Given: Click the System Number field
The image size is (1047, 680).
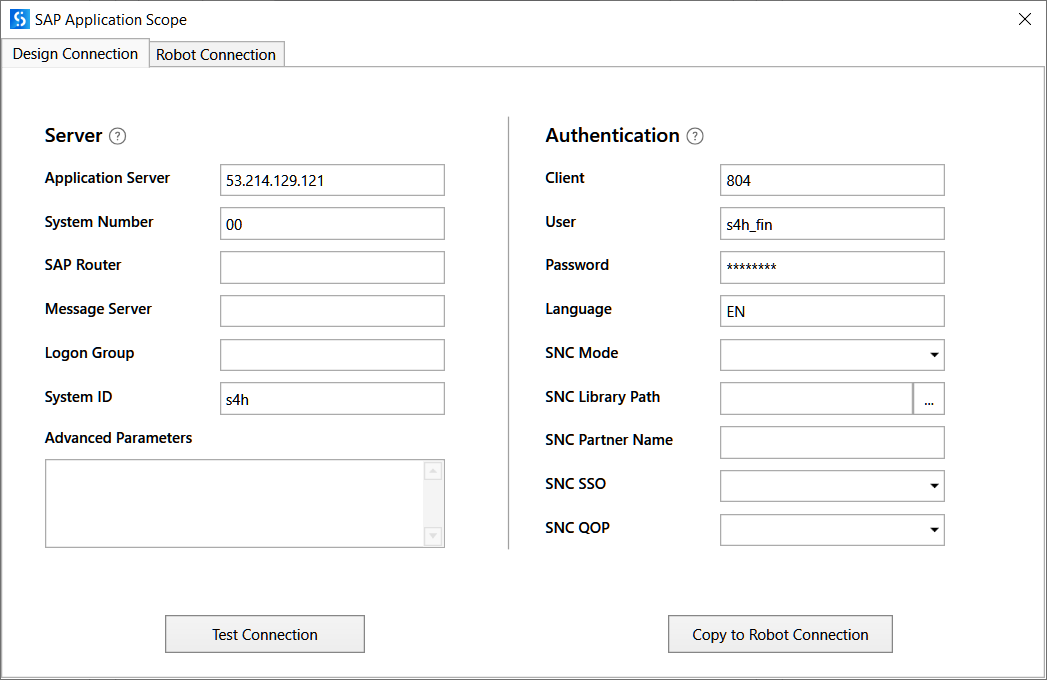Looking at the screenshot, I should tap(333, 224).
